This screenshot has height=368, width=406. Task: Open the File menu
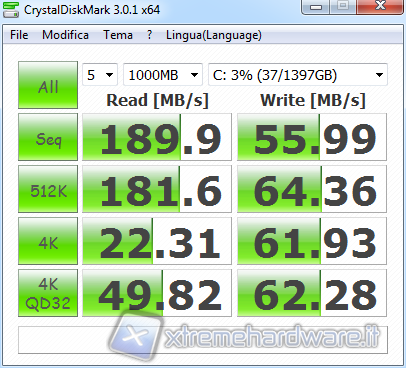pos(19,35)
